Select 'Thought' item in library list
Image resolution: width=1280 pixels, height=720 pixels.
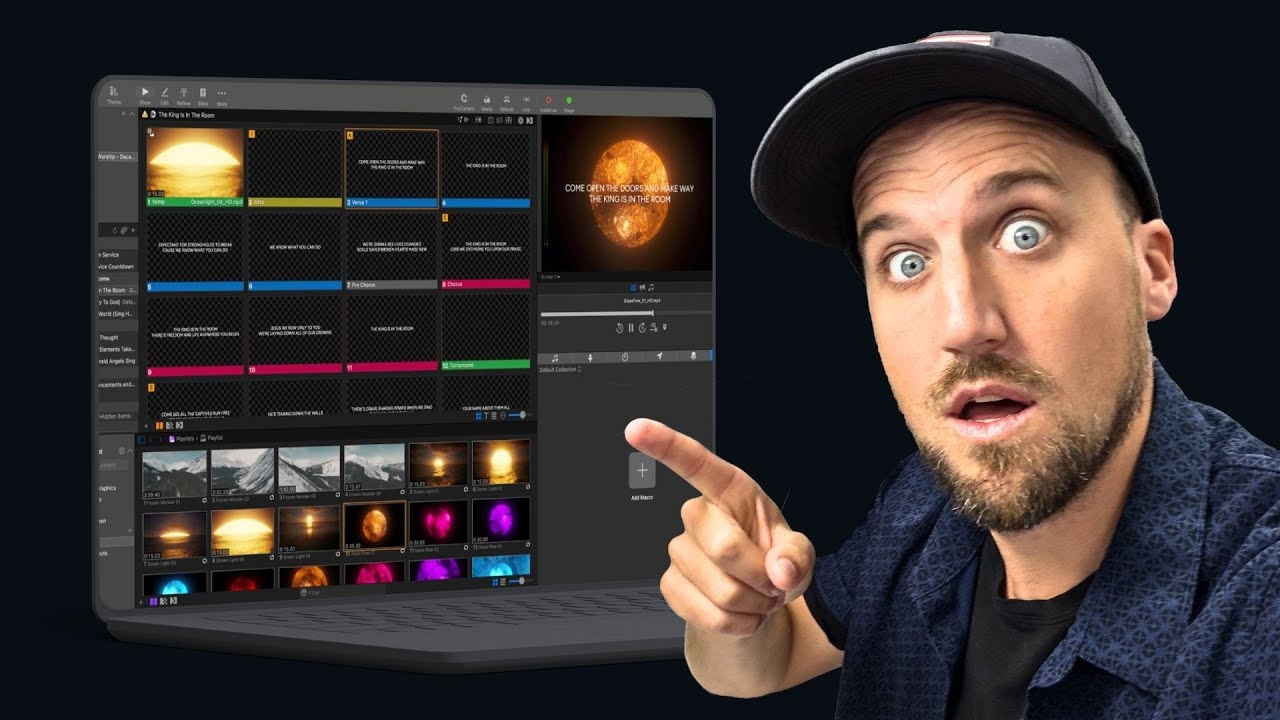108,337
